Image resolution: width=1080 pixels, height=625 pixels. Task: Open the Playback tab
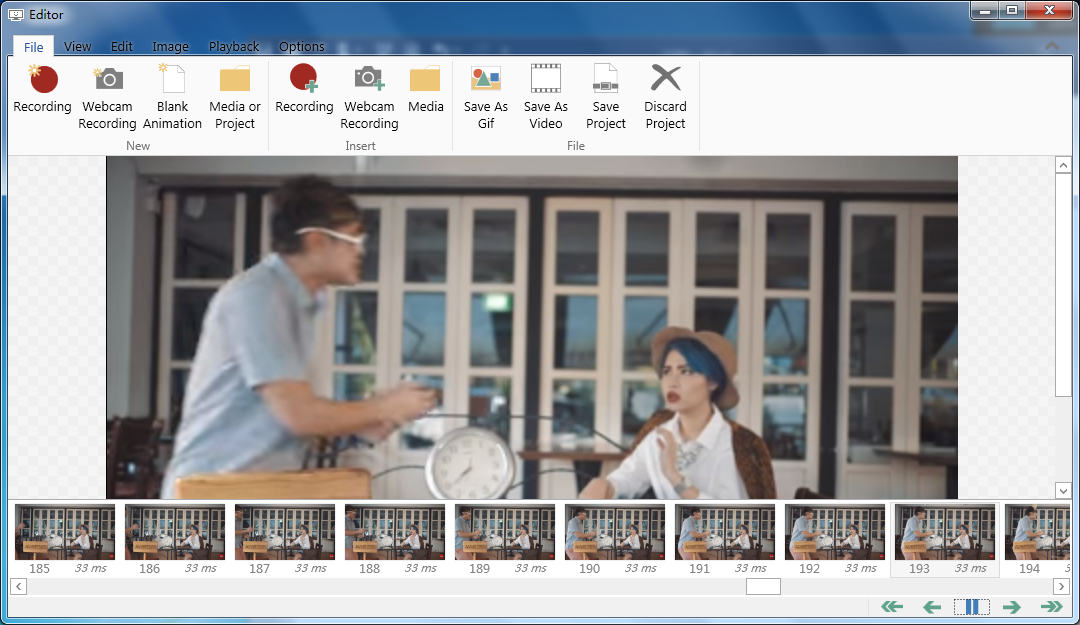tap(234, 46)
